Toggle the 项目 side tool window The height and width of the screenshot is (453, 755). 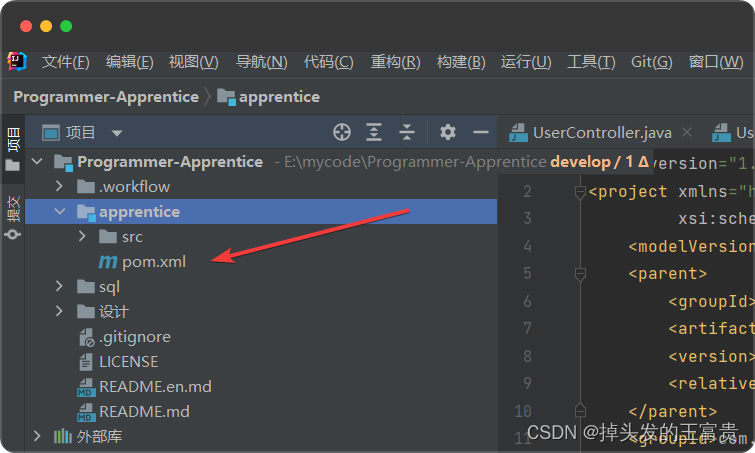click(x=13, y=149)
